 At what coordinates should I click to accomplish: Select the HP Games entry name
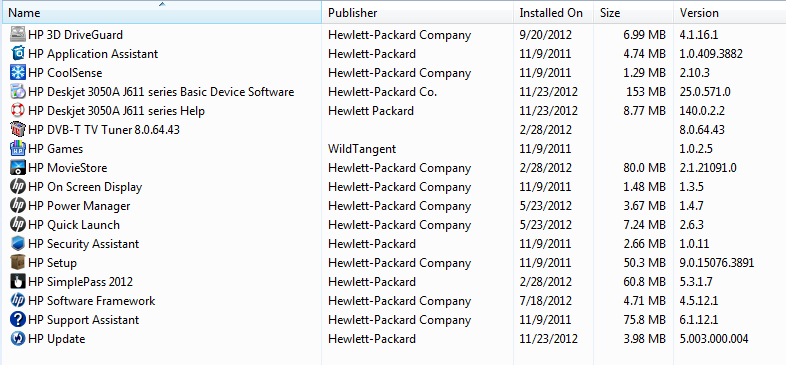[55, 149]
